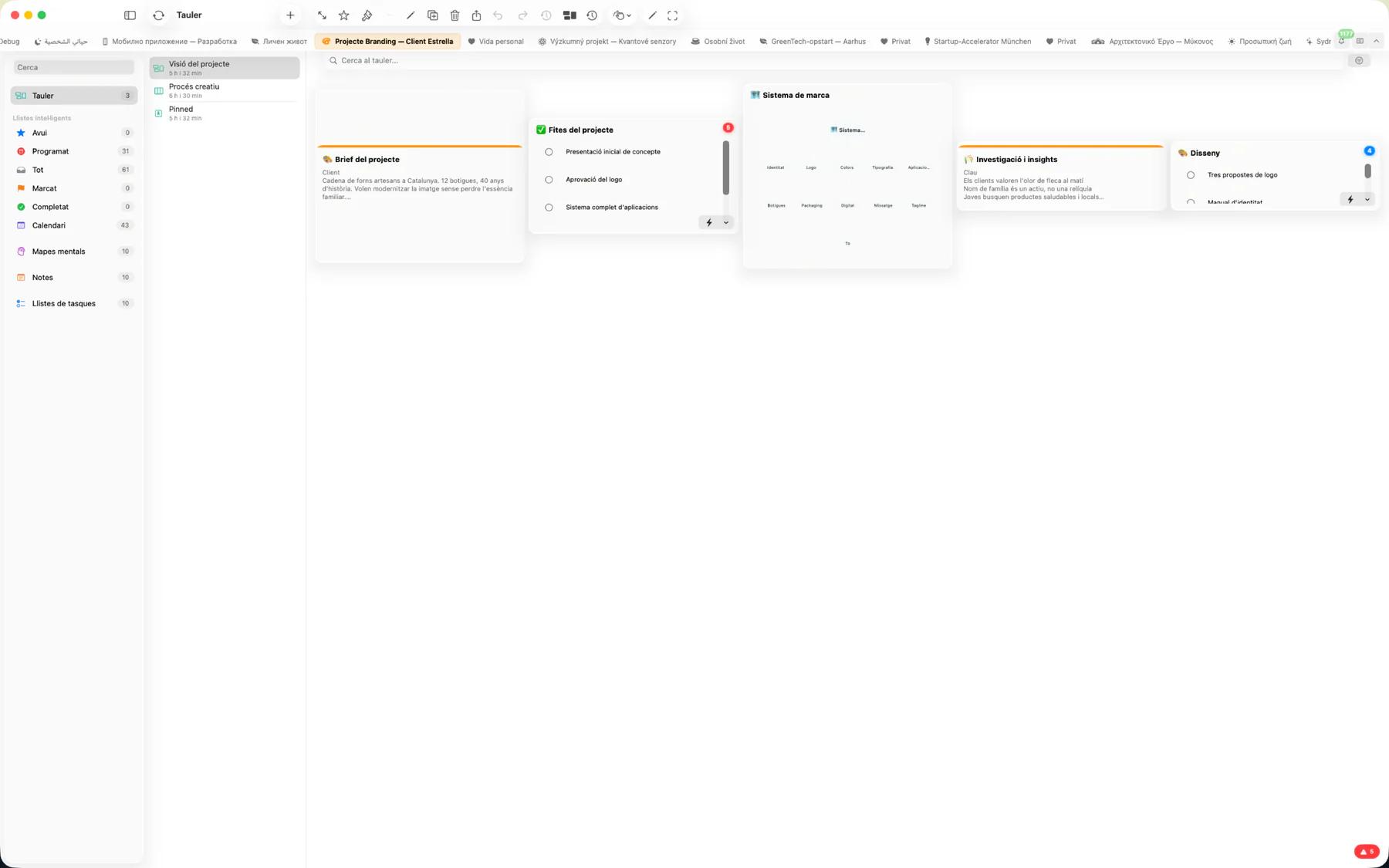Duplicate with the stacked-squares plus icon
This screenshot has width=1389, height=868.
click(x=433, y=15)
